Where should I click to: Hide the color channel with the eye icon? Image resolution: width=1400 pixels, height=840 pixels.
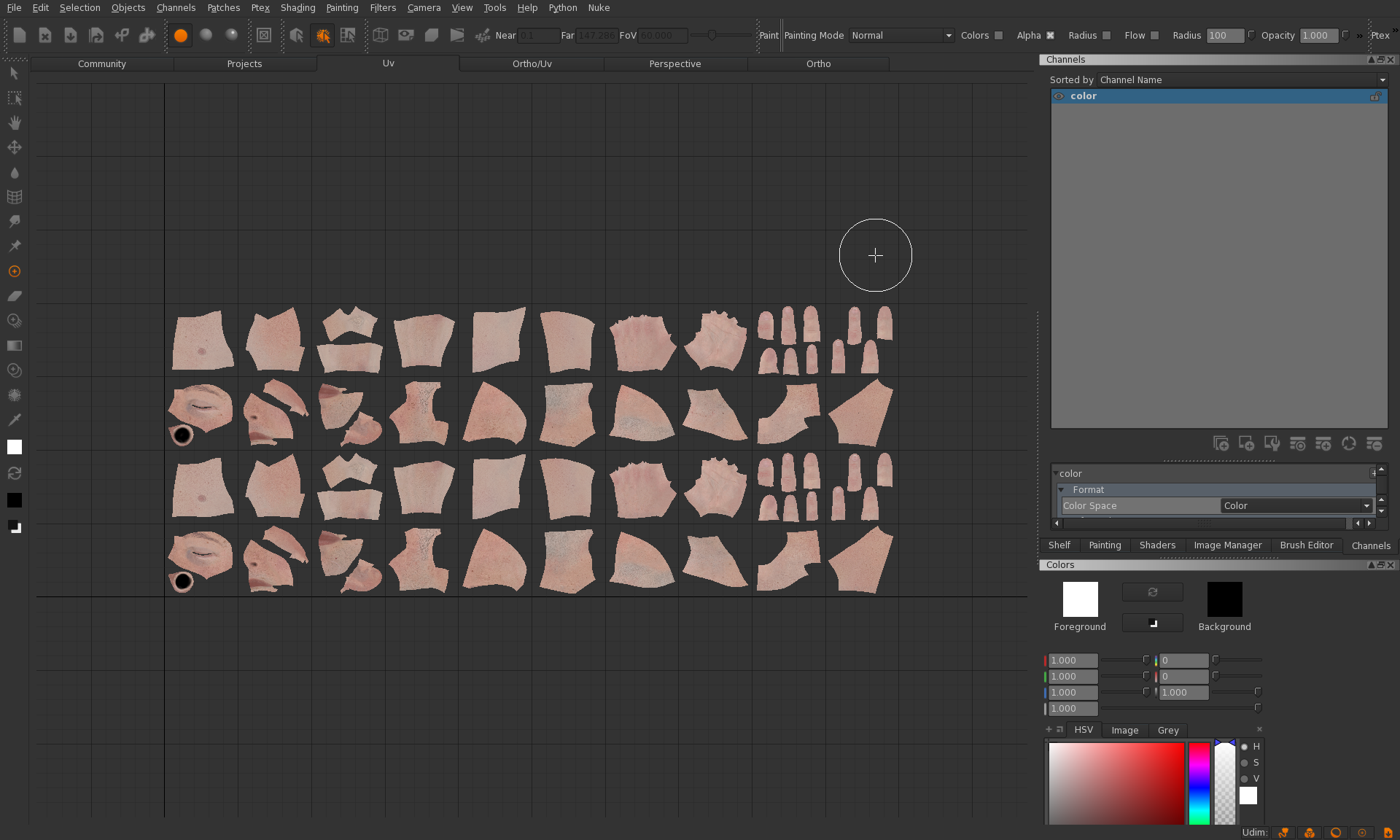pos(1059,96)
